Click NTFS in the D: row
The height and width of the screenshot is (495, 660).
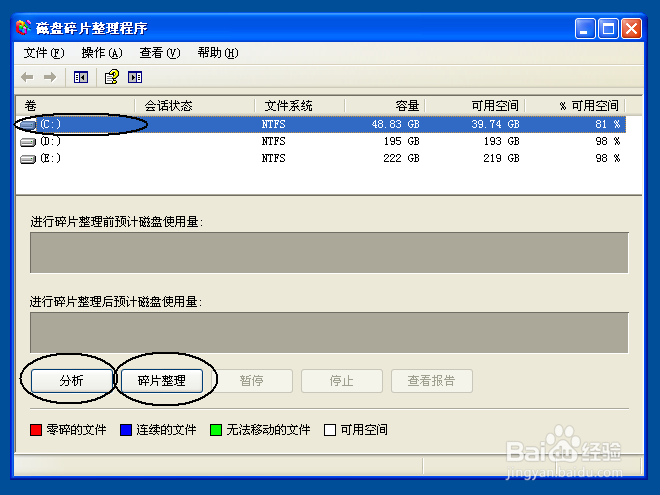(x=274, y=141)
